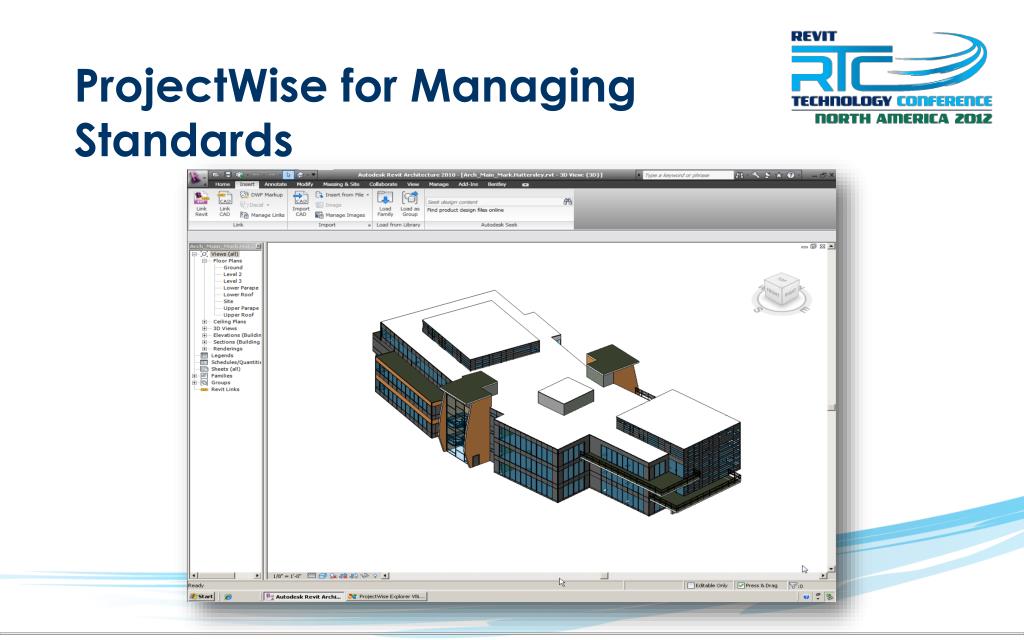
Task: Click the help question mark icon
Action: pyautogui.click(x=790, y=175)
